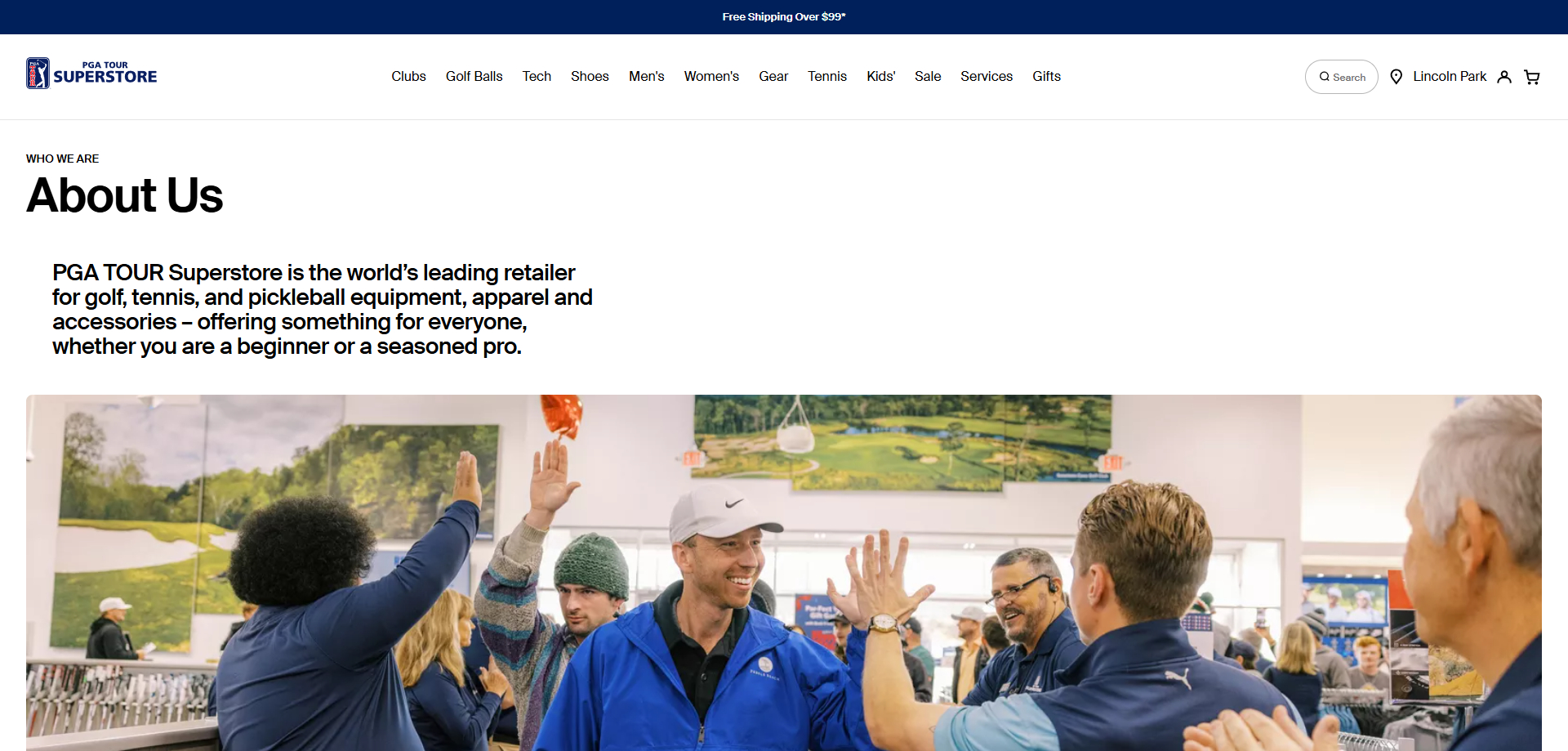This screenshot has width=1568, height=751.
Task: Browse the Tech category
Action: (537, 76)
